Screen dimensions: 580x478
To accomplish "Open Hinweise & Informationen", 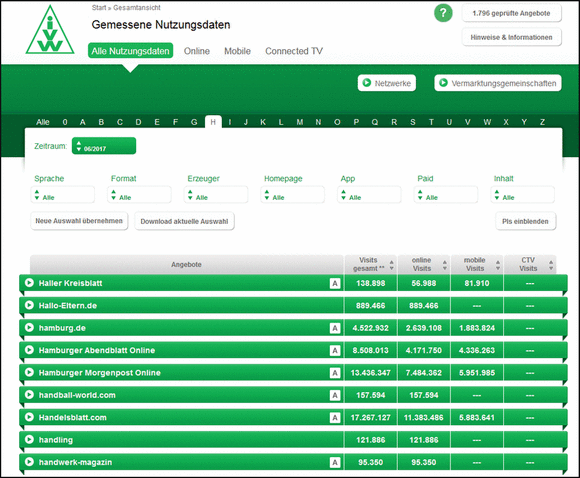I will coord(512,37).
